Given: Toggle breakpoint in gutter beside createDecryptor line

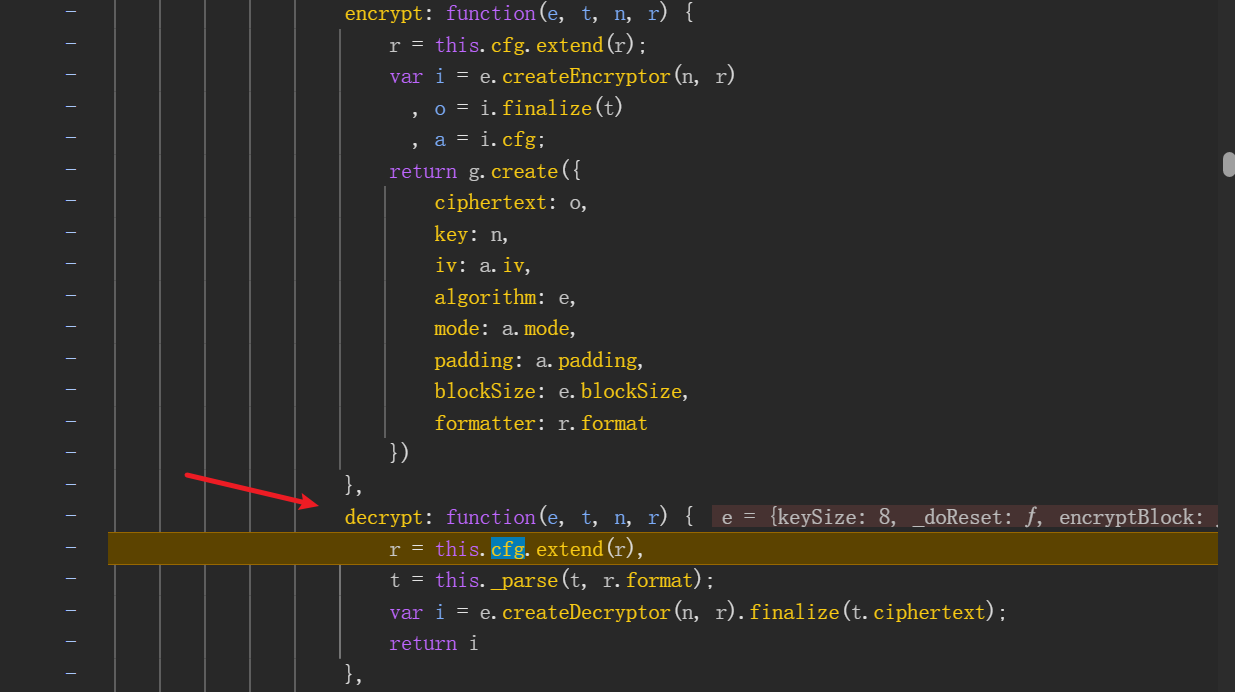Looking at the screenshot, I should tap(71, 612).
